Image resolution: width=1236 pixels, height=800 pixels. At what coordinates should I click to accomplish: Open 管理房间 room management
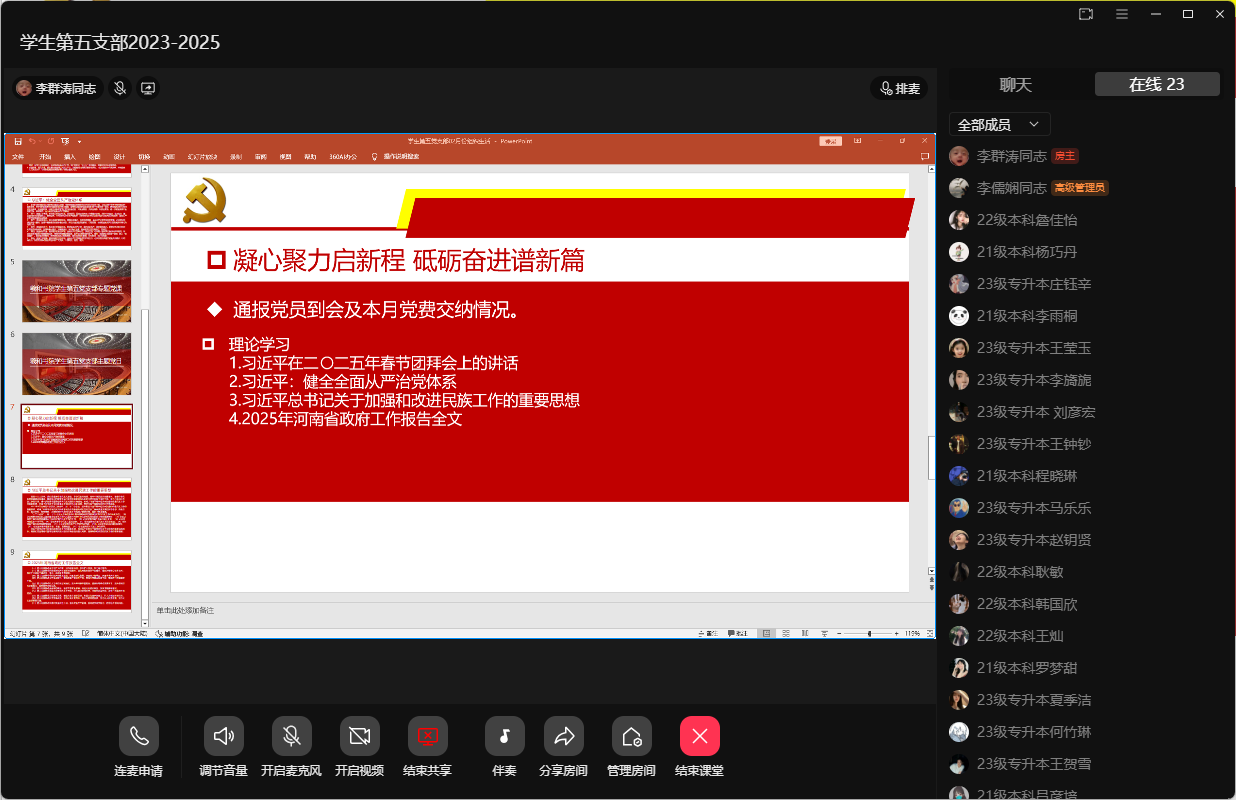tap(631, 737)
